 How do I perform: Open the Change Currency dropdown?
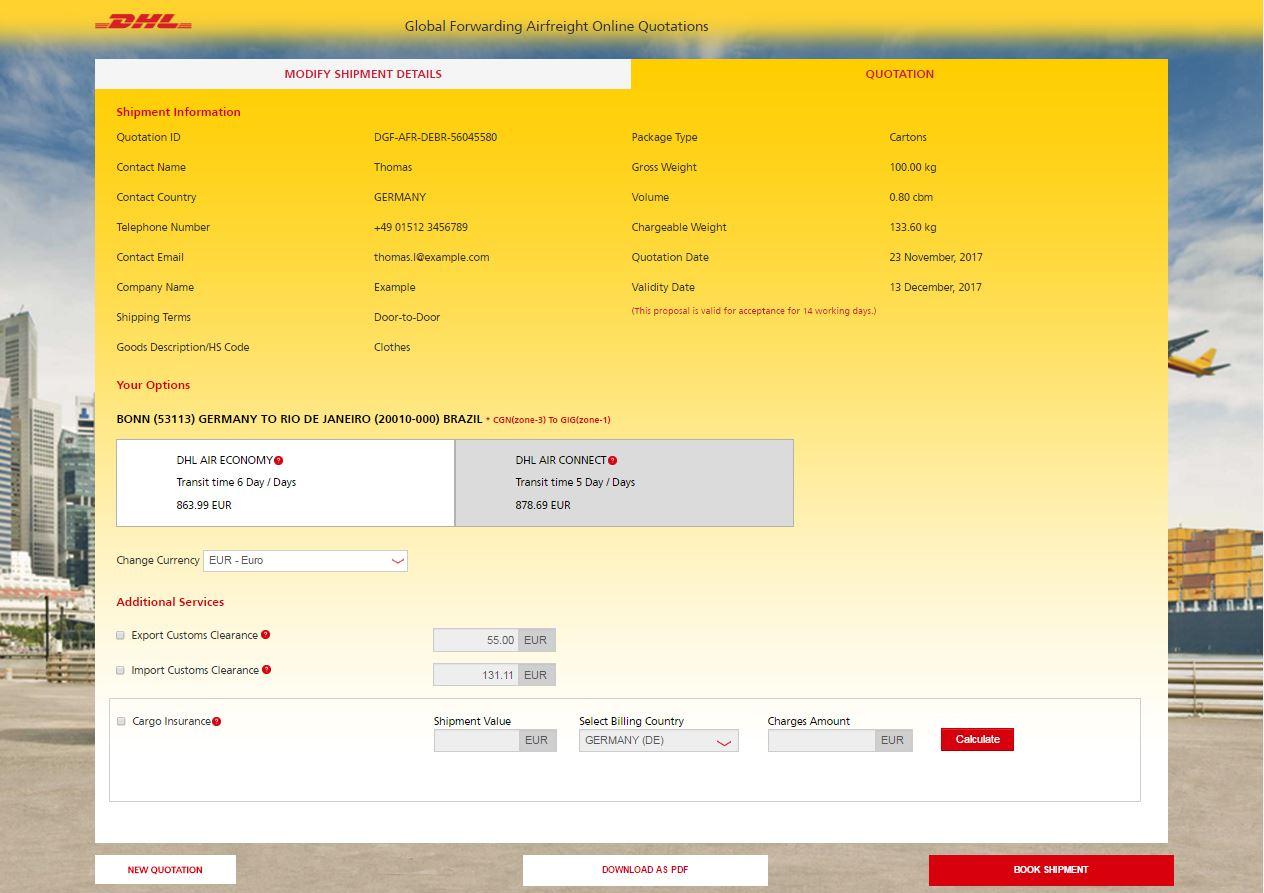[305, 561]
